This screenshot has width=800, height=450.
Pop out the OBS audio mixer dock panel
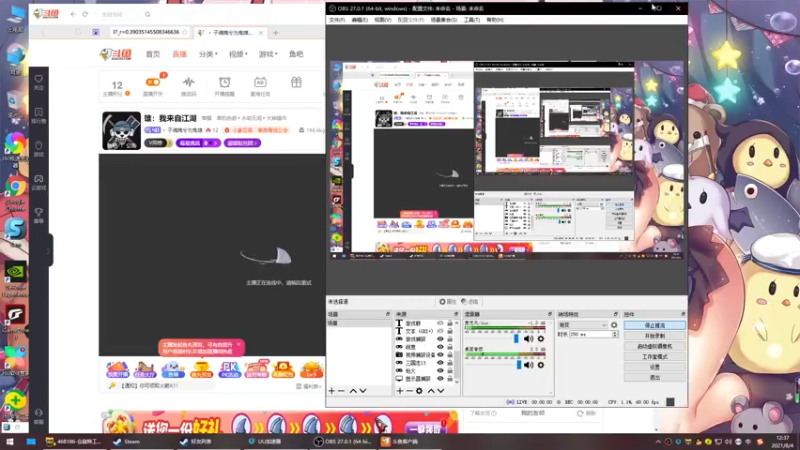pyautogui.click(x=549, y=314)
